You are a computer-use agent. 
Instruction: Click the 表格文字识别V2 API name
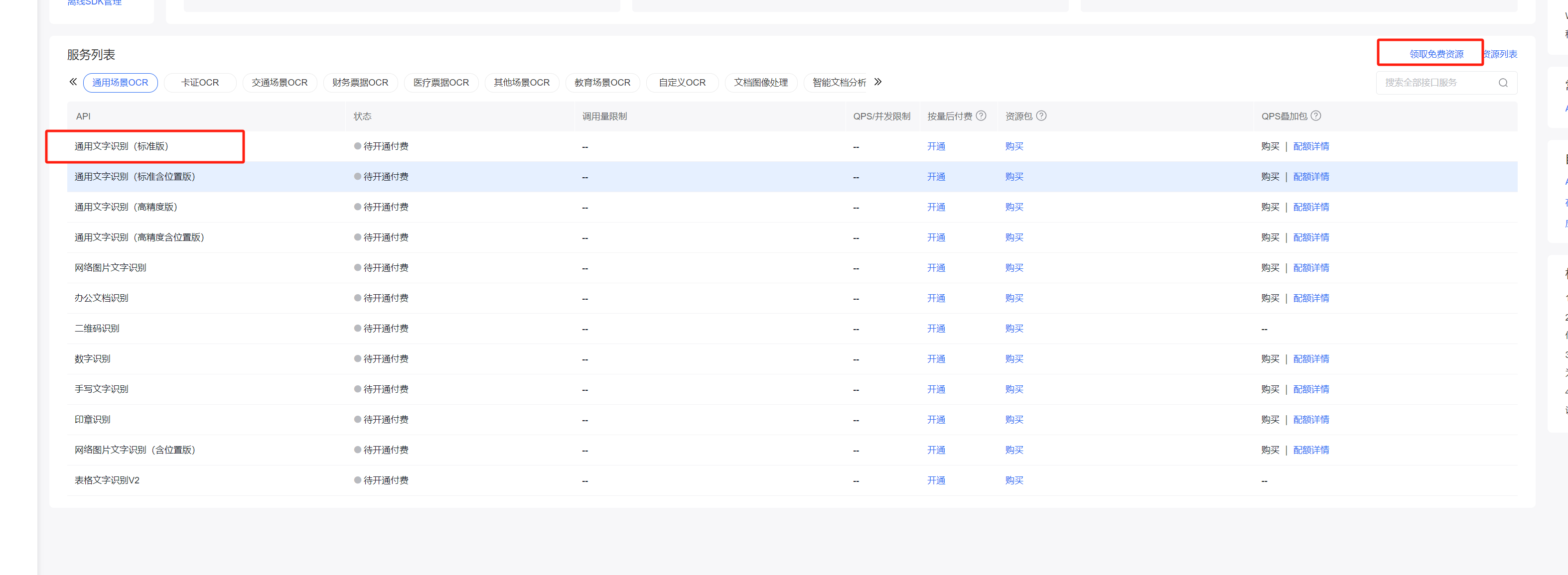pyautogui.click(x=107, y=481)
